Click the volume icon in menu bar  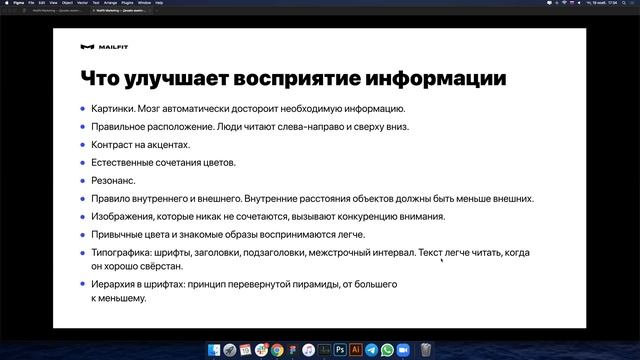(x=579, y=3)
